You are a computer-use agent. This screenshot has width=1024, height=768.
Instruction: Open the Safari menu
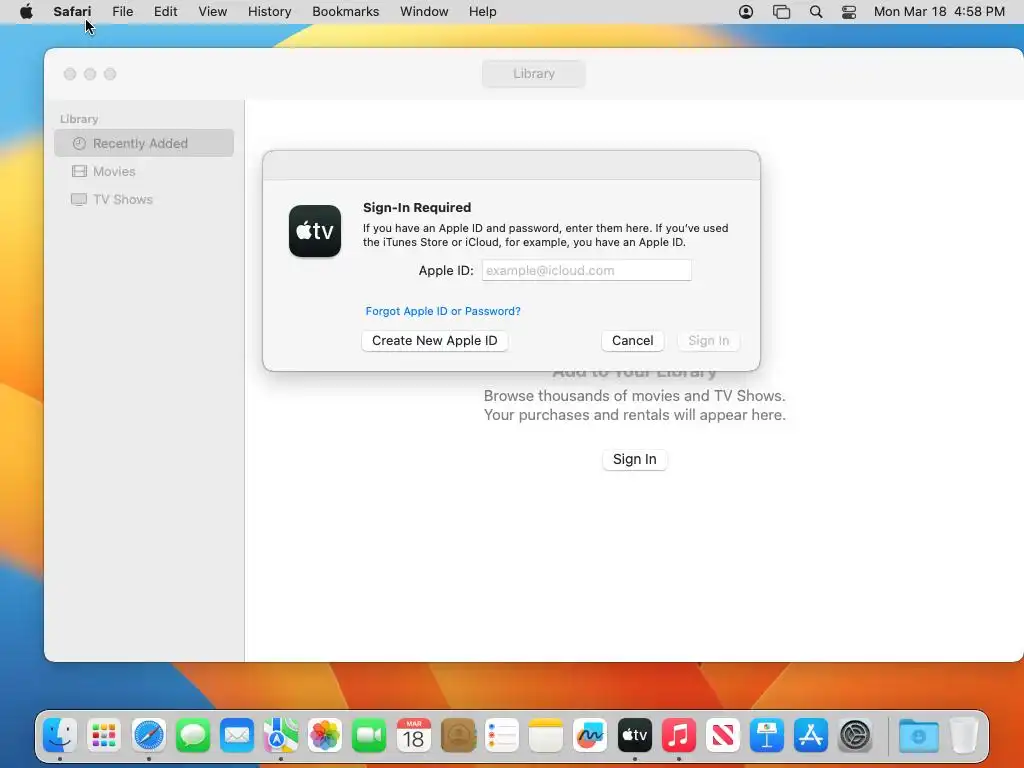[x=72, y=12]
